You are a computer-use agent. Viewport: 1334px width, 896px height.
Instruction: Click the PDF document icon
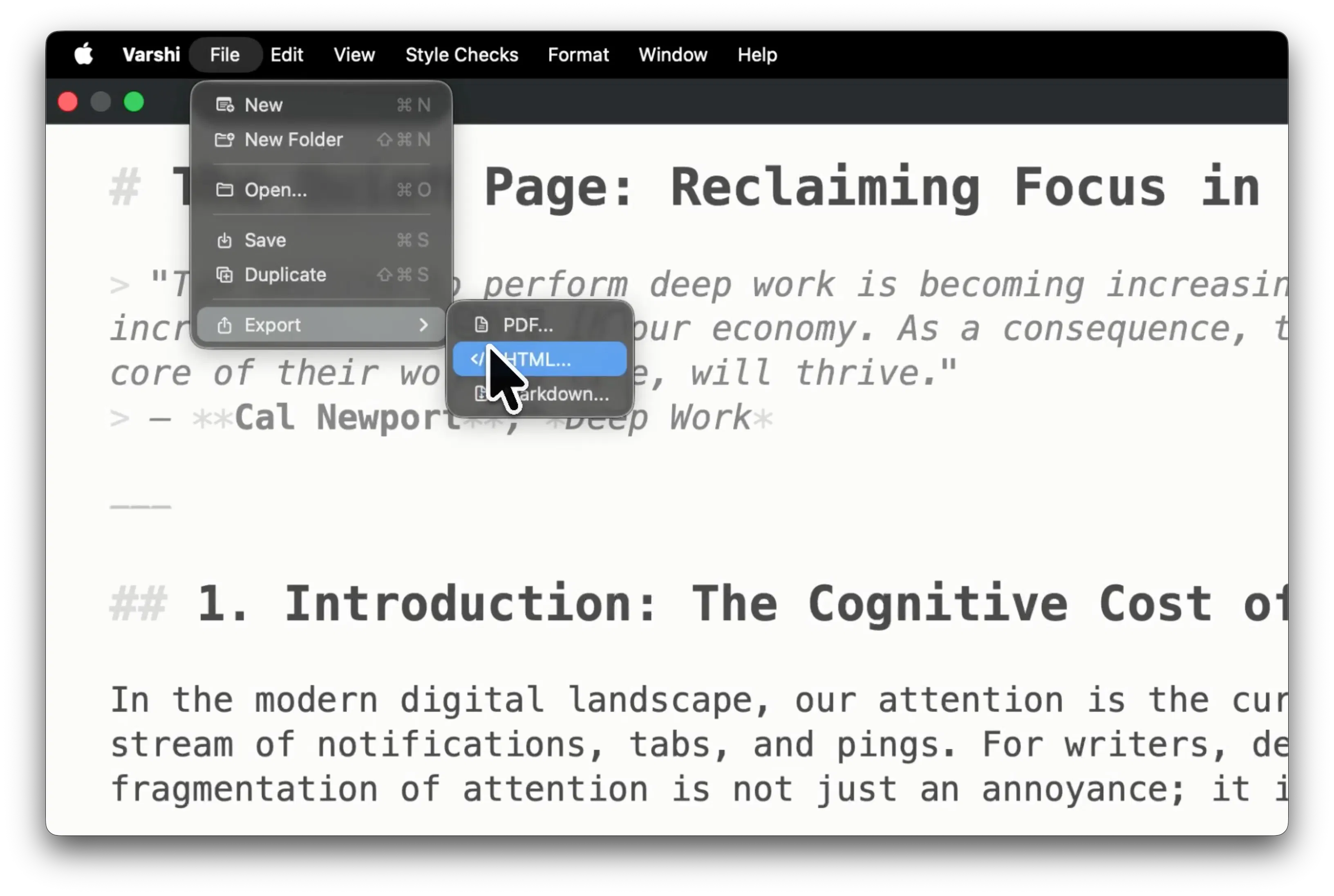tap(481, 325)
